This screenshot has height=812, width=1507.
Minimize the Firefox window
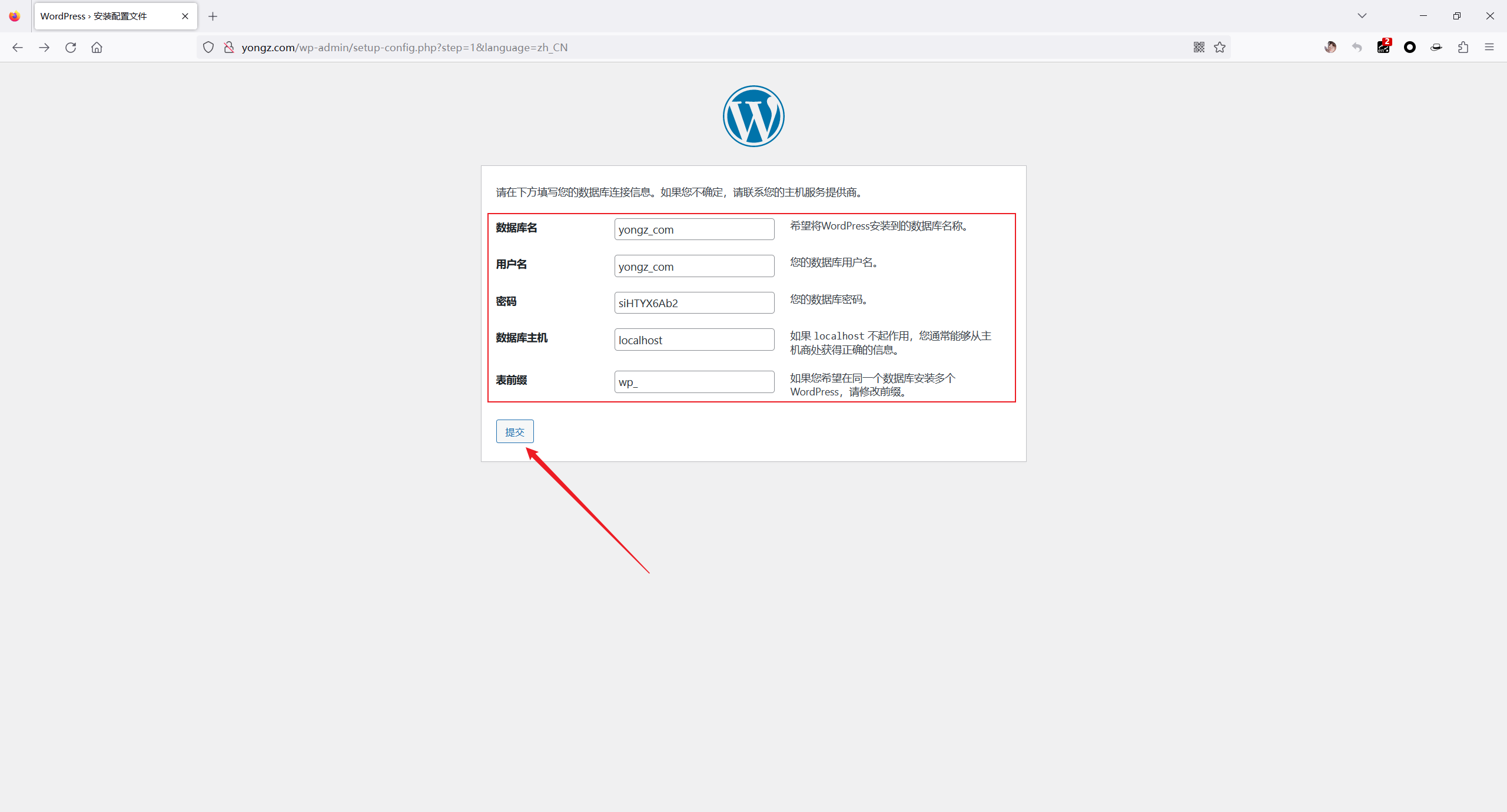(x=1423, y=16)
